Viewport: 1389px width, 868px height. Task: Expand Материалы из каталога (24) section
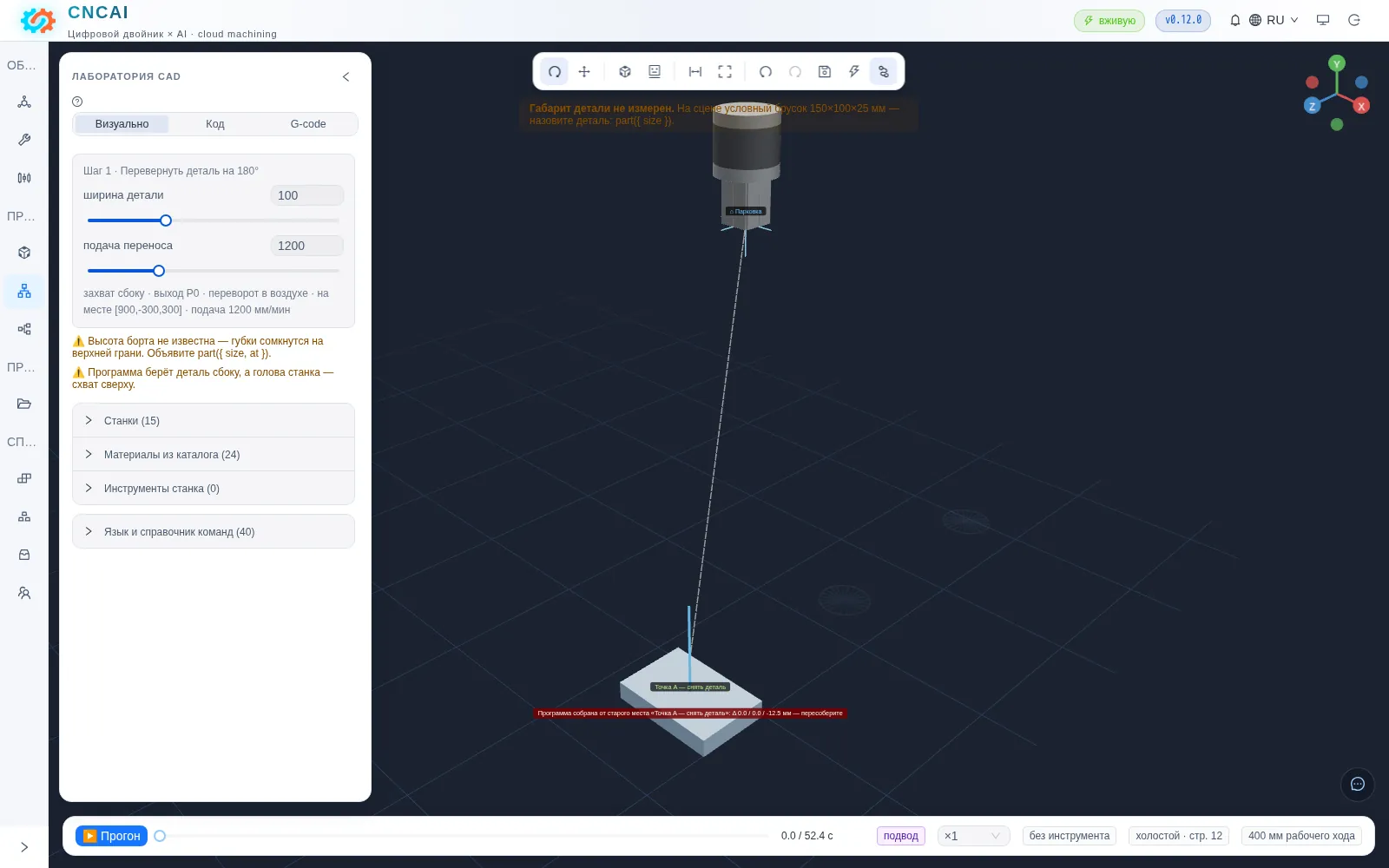click(214, 455)
